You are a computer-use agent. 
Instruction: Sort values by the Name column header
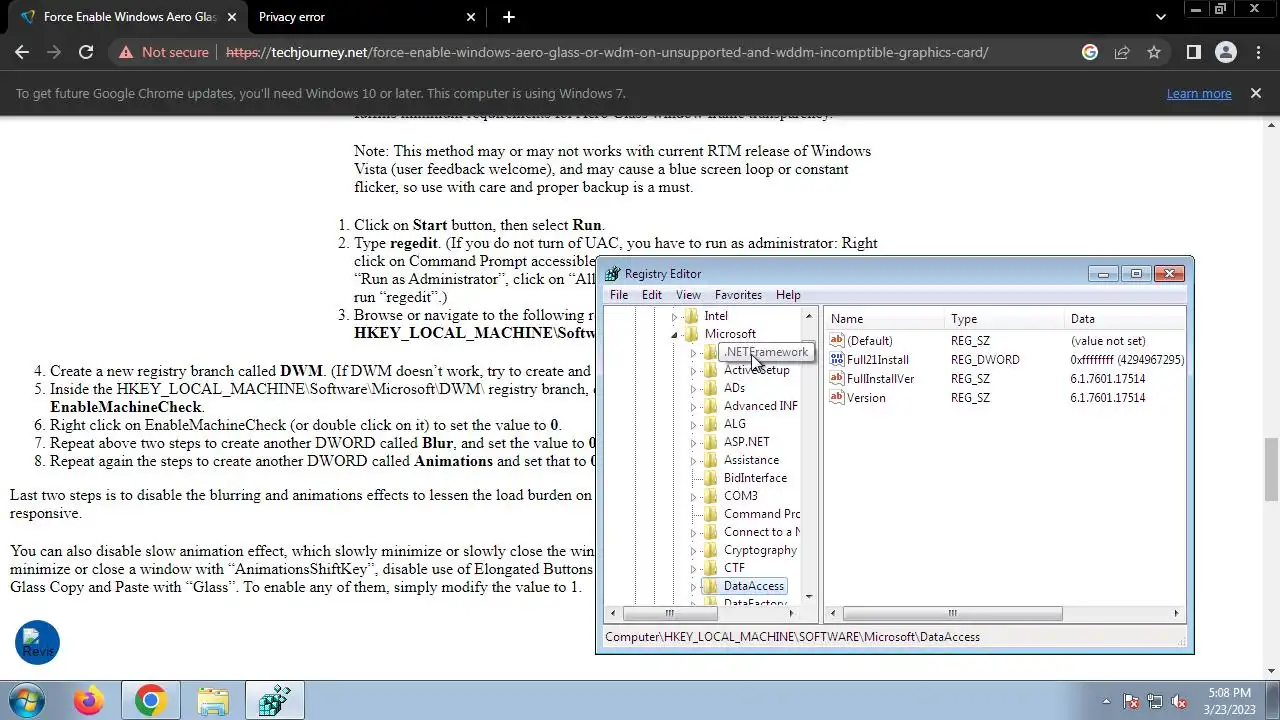pos(885,319)
